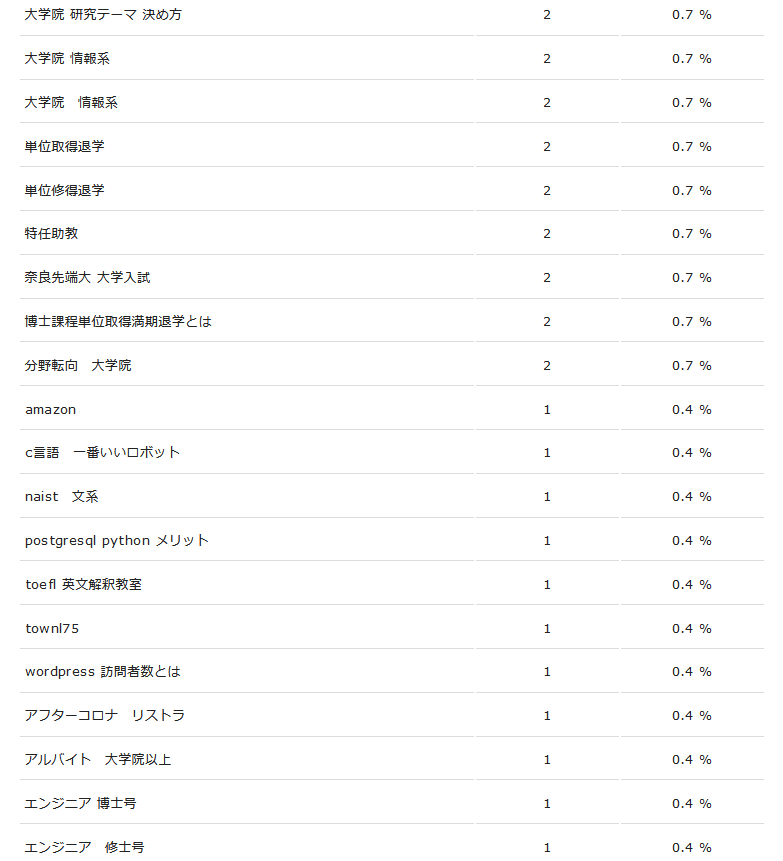Click the アフターコロナ リストラ keyword

(x=104, y=716)
